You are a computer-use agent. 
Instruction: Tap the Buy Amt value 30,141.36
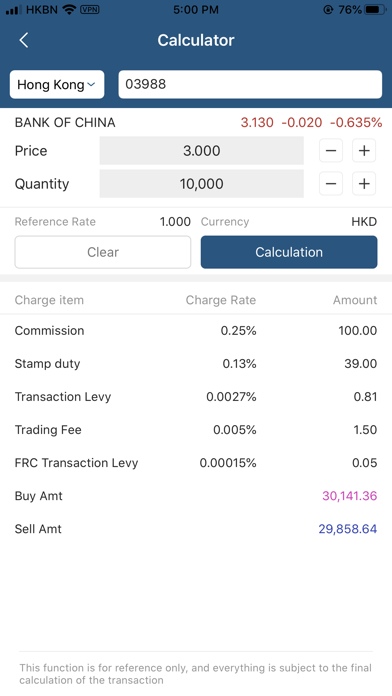tap(349, 496)
